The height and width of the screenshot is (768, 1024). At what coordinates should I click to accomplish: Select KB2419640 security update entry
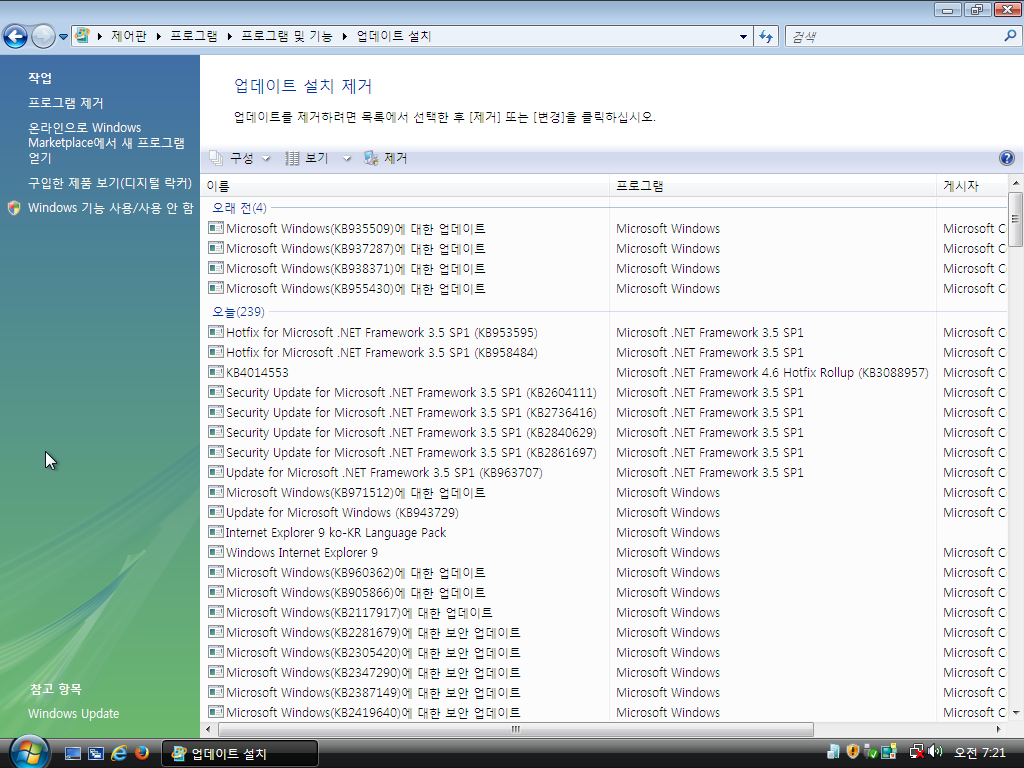point(373,712)
